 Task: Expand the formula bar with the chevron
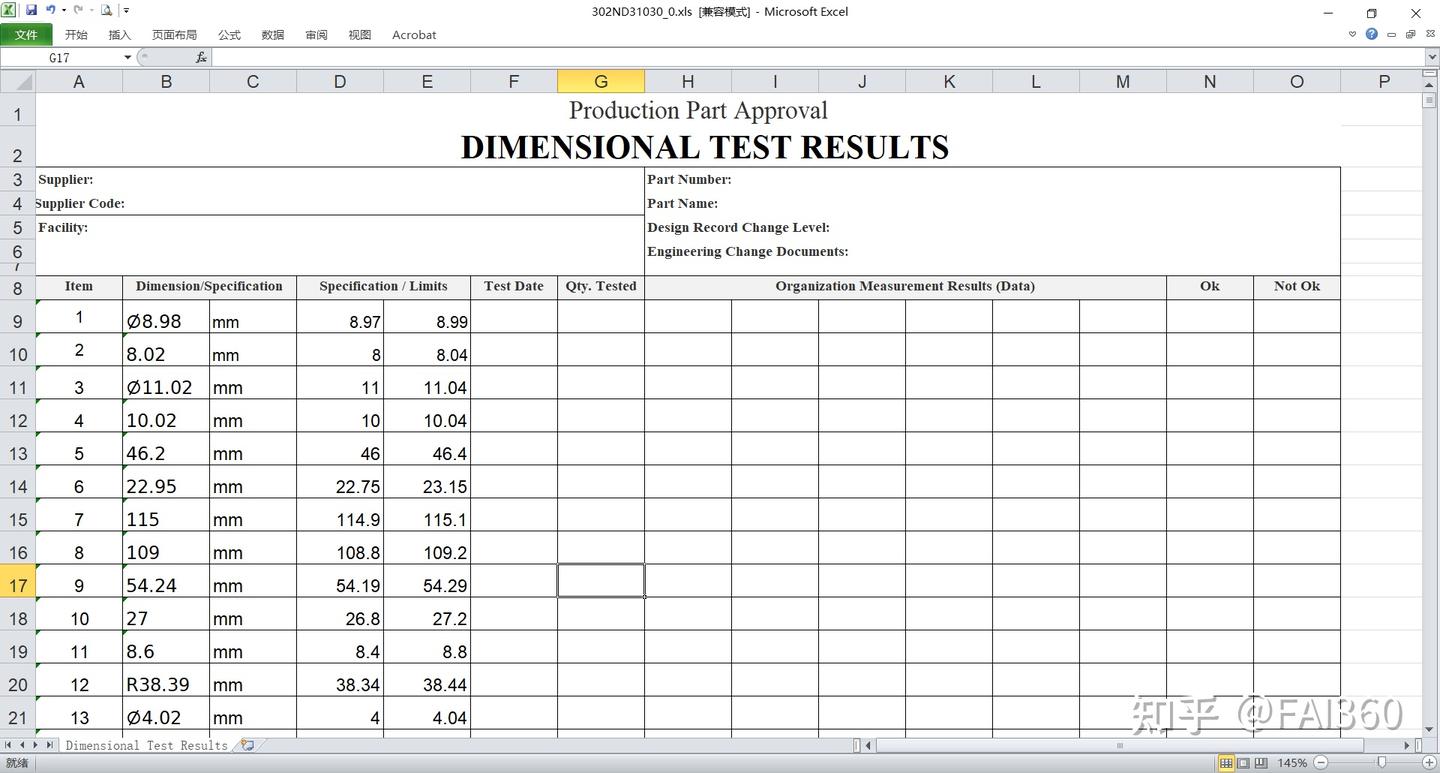pos(1431,57)
